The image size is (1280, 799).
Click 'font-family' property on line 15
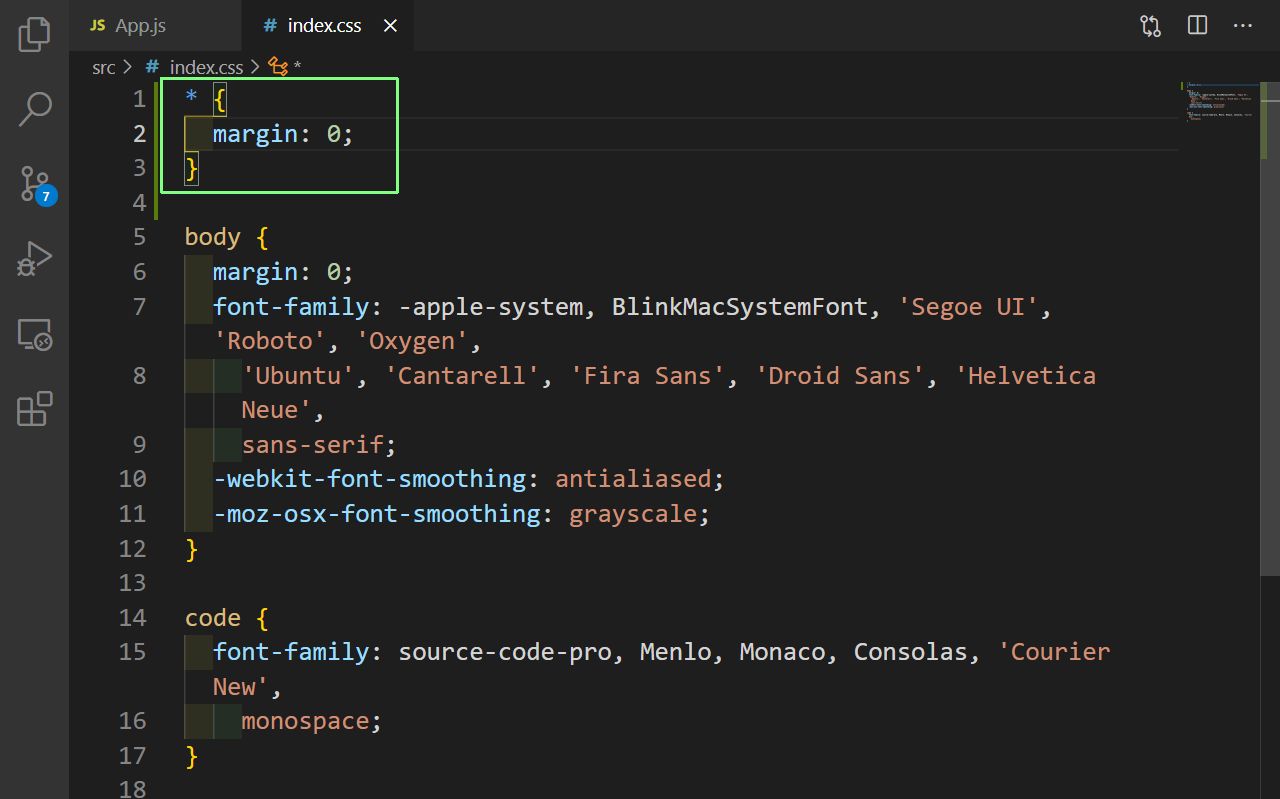291,652
